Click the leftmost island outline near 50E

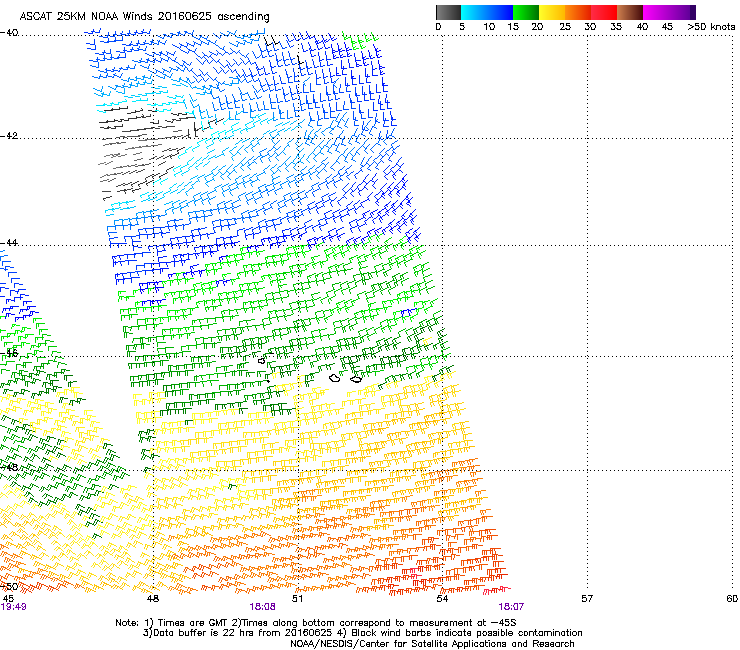(262, 361)
